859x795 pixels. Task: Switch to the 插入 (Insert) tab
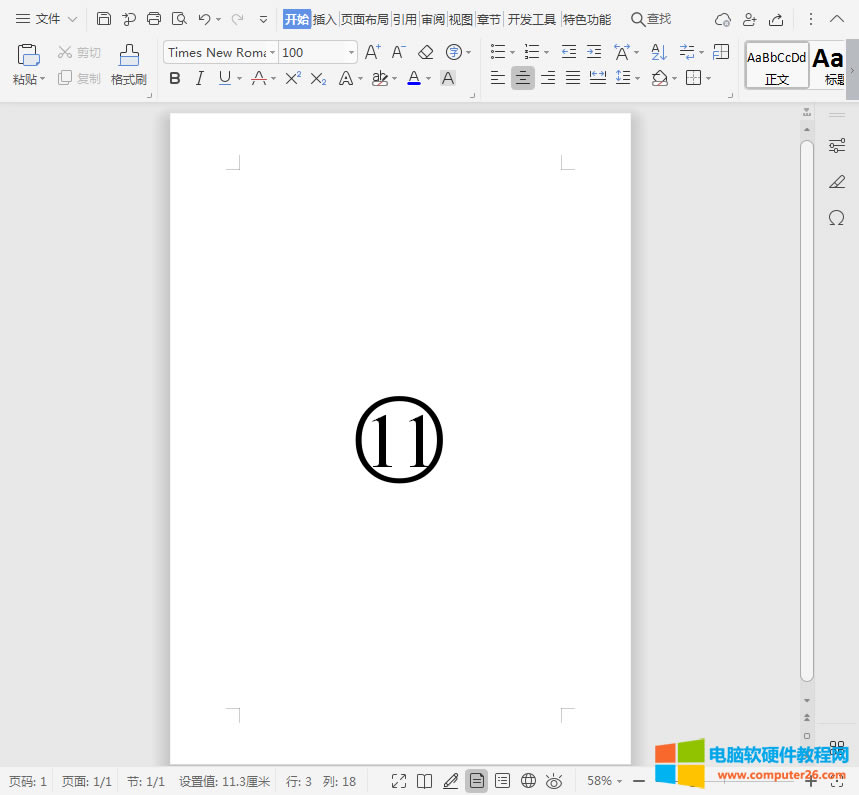(x=325, y=19)
